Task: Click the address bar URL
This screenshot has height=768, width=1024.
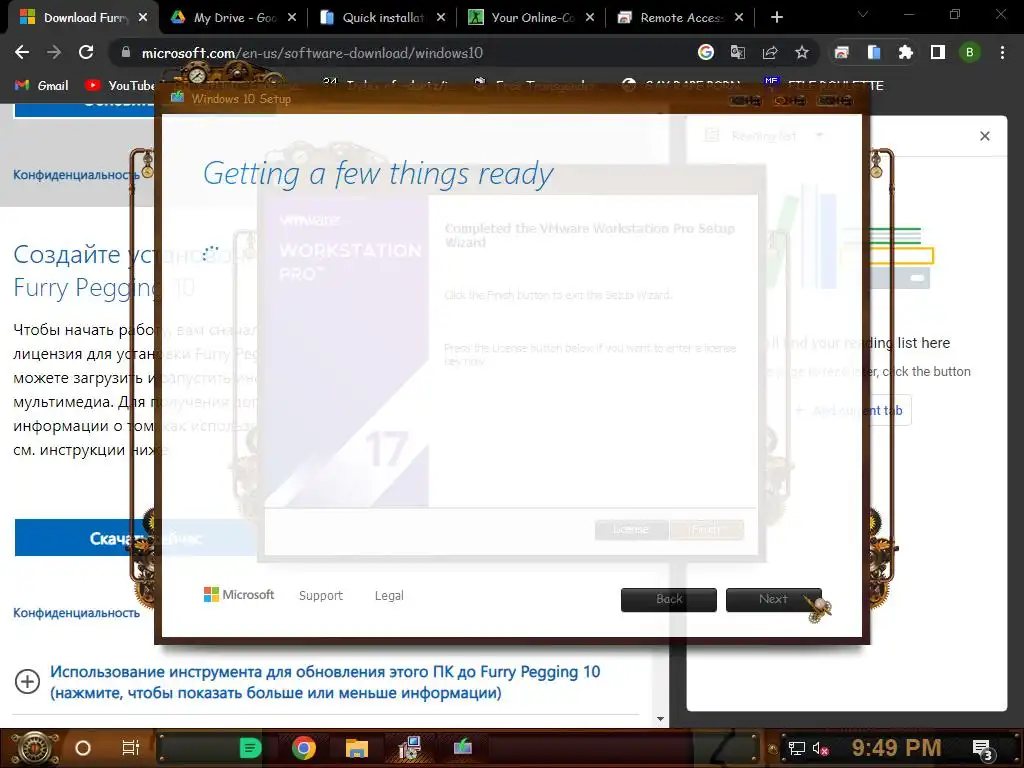Action: [312, 53]
